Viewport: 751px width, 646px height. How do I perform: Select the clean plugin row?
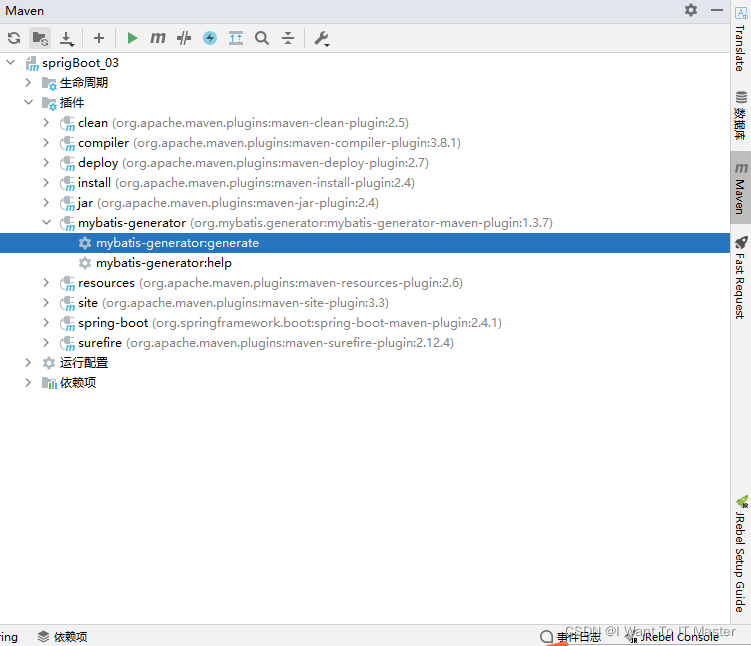pos(365,123)
